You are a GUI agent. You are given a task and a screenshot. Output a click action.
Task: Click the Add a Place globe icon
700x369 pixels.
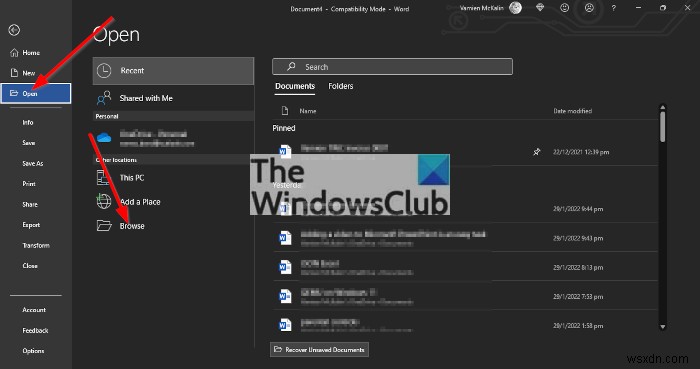[x=104, y=201]
